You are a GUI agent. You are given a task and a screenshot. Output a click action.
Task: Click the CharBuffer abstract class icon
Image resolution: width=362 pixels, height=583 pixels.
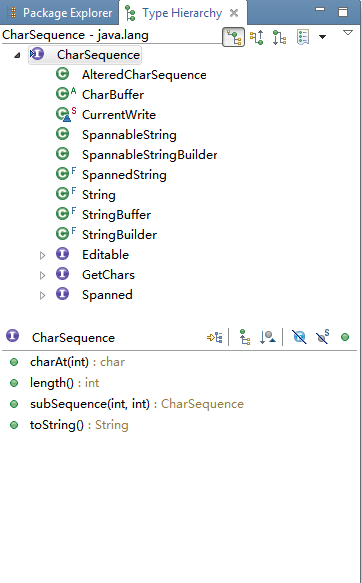tap(66, 93)
